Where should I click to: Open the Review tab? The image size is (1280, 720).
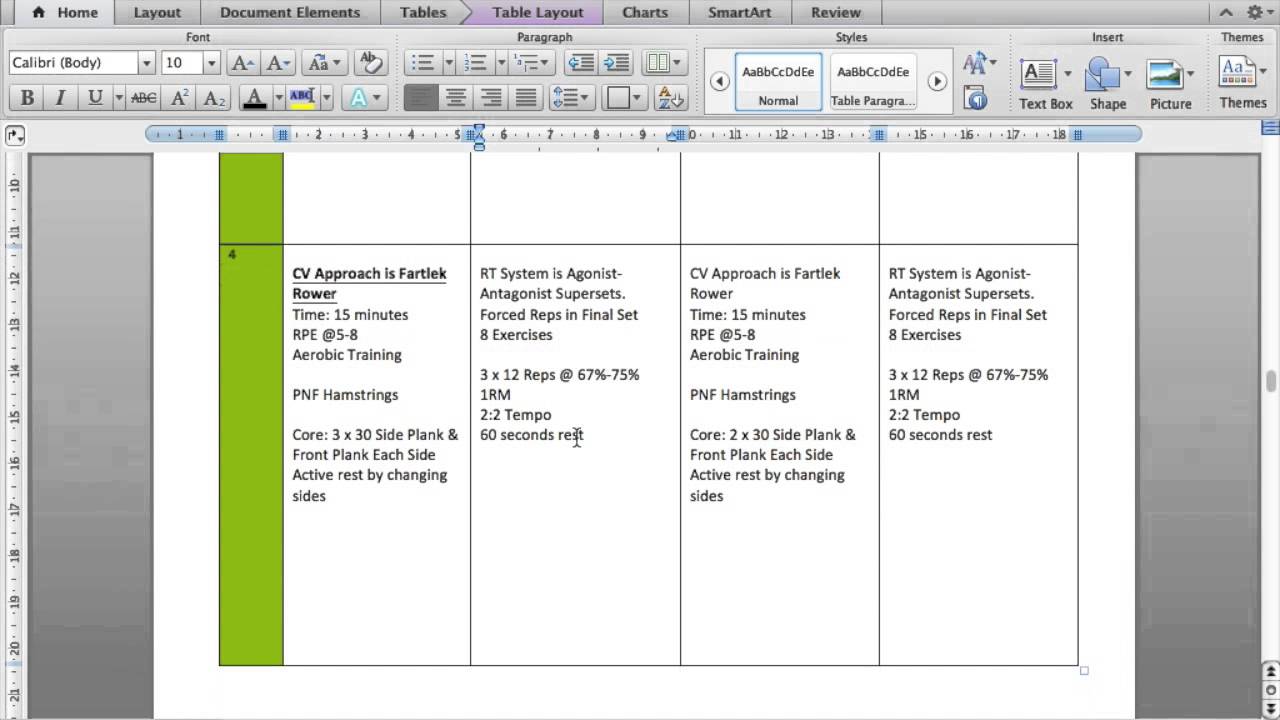[x=836, y=13]
